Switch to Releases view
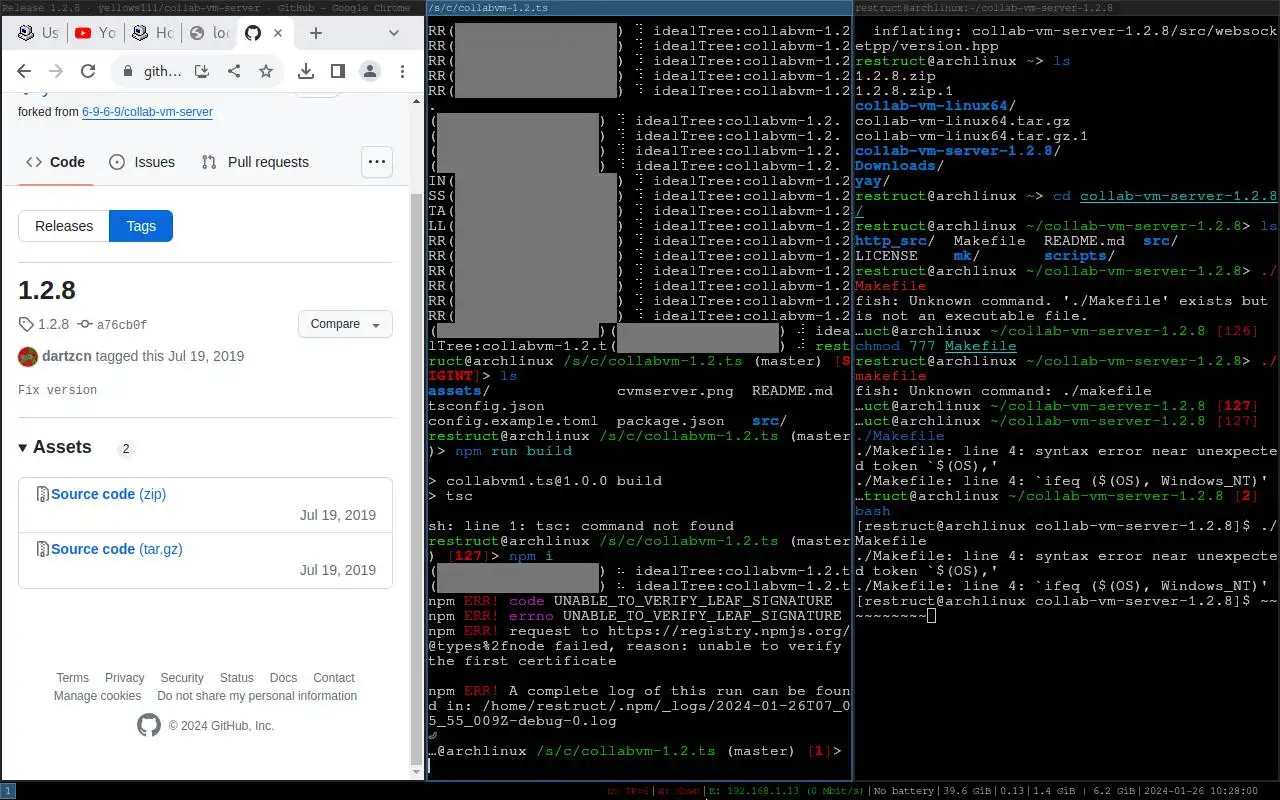 [x=64, y=226]
